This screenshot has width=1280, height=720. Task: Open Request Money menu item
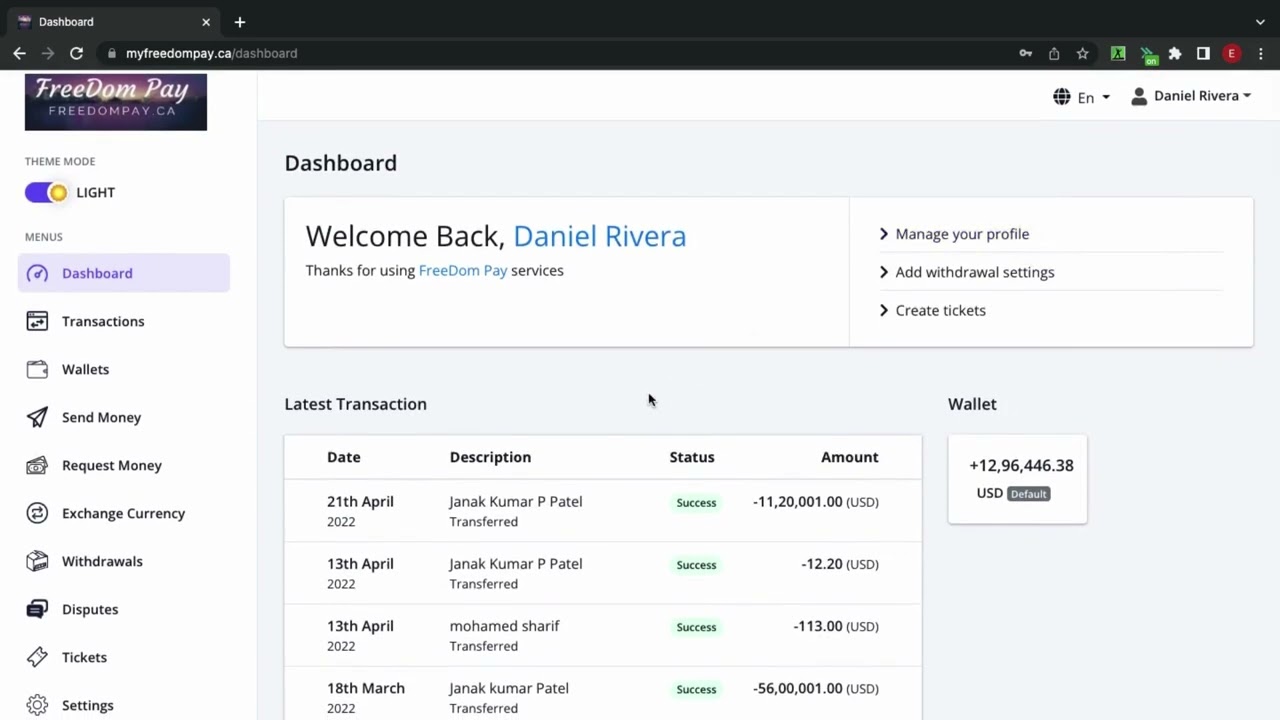coord(124,465)
